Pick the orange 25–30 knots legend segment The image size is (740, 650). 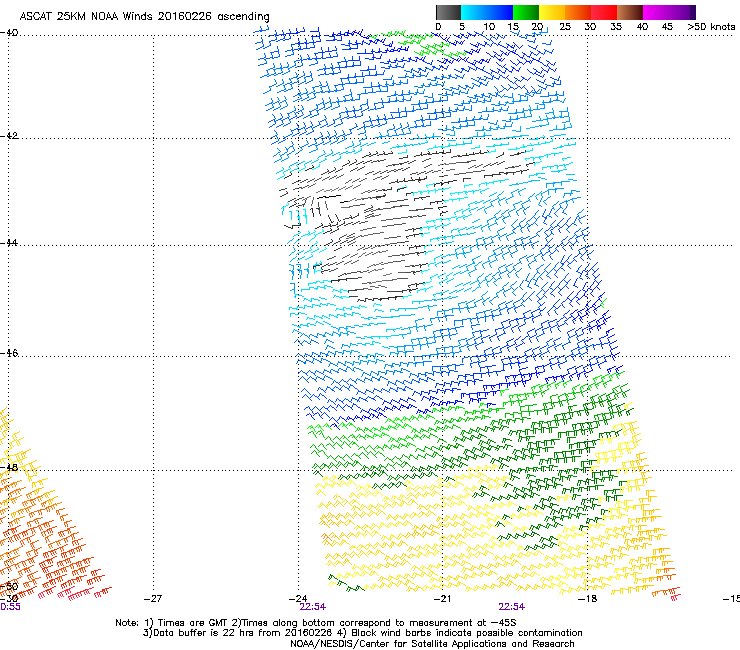tap(578, 12)
